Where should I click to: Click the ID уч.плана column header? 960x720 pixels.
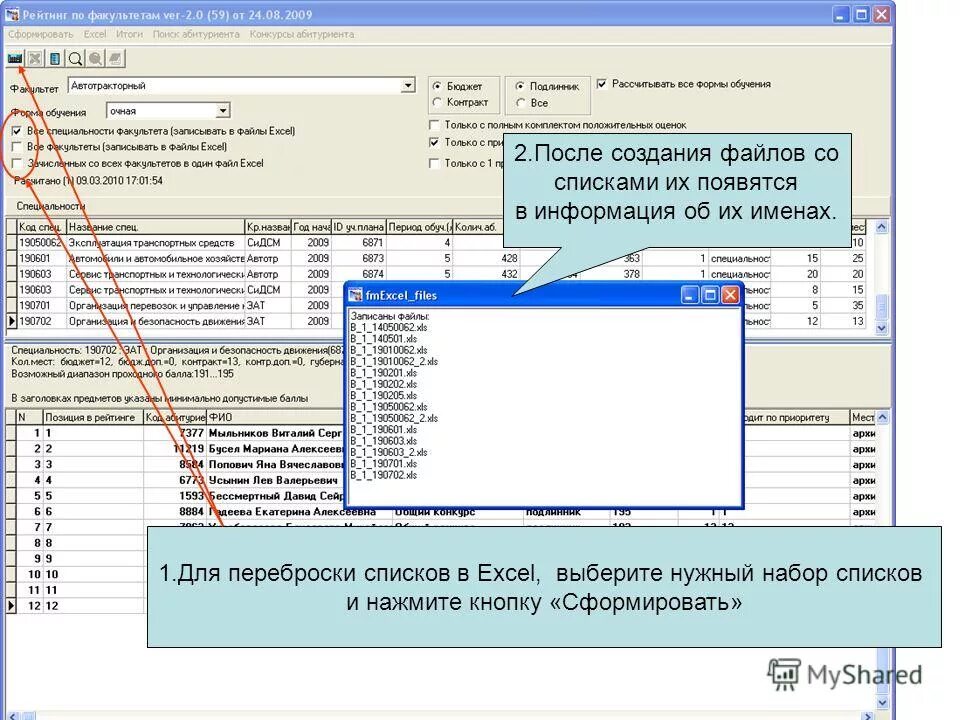pyautogui.click(x=359, y=227)
